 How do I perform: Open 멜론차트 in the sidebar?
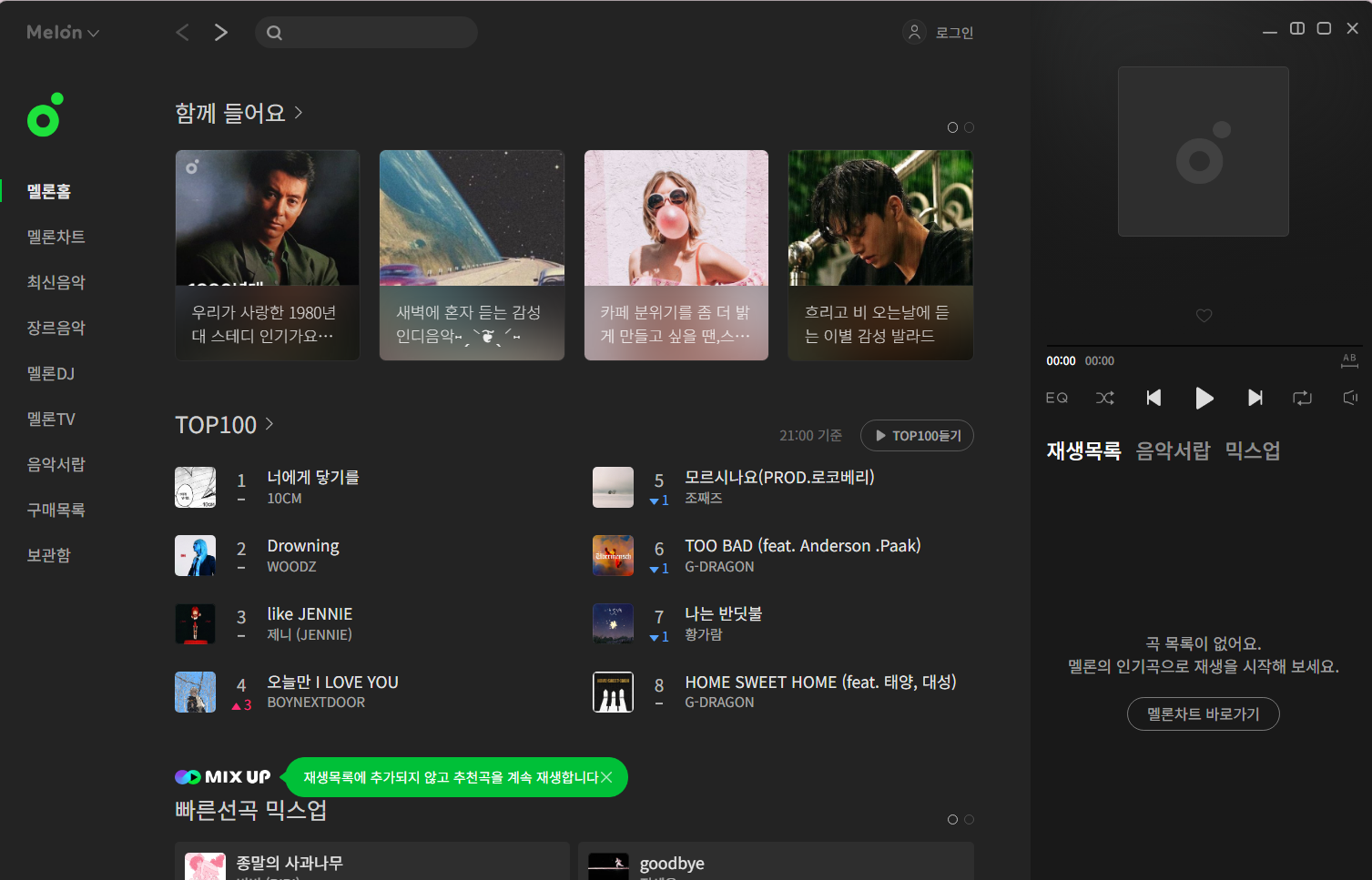coord(56,237)
